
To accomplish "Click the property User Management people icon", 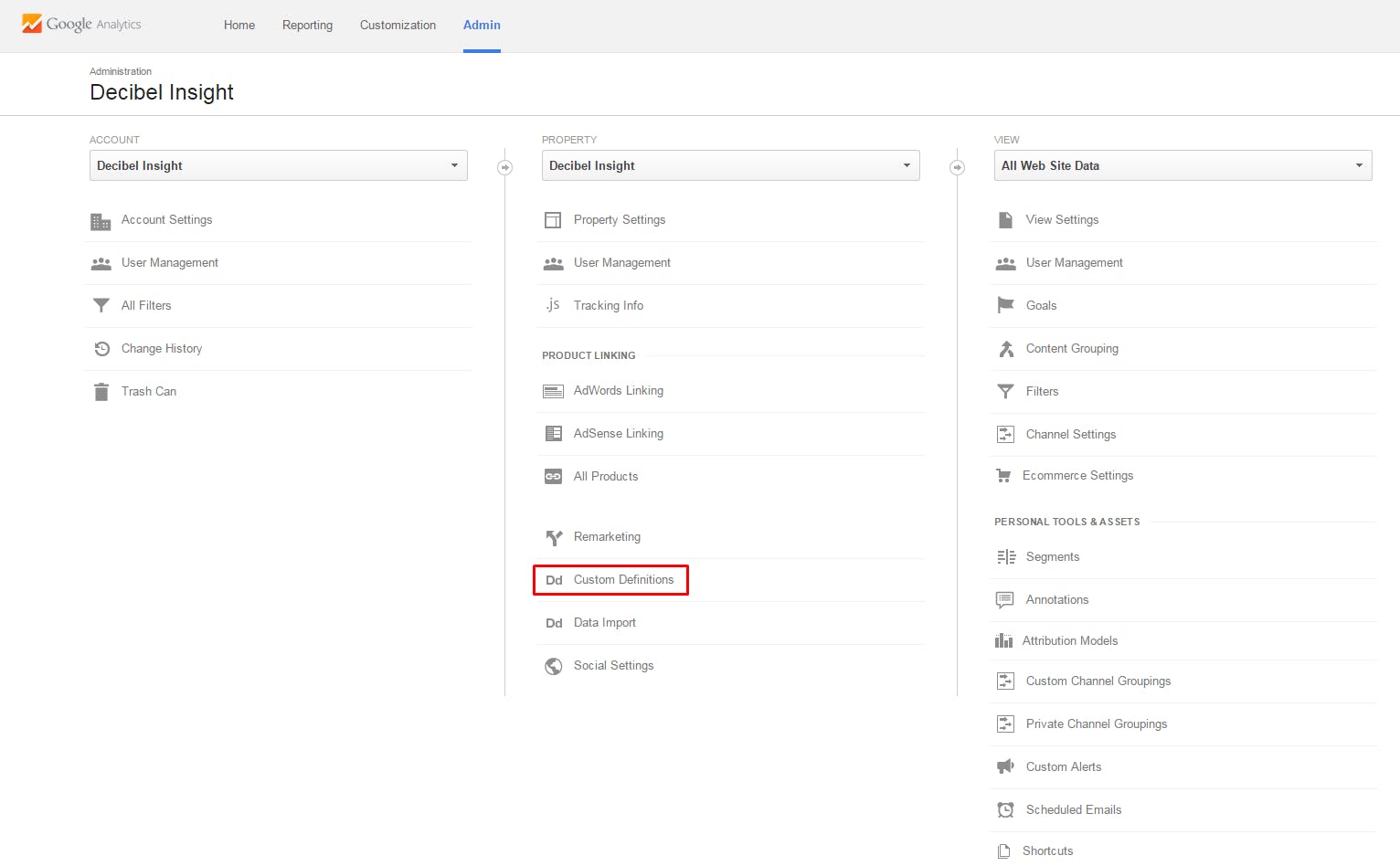I will 553,263.
